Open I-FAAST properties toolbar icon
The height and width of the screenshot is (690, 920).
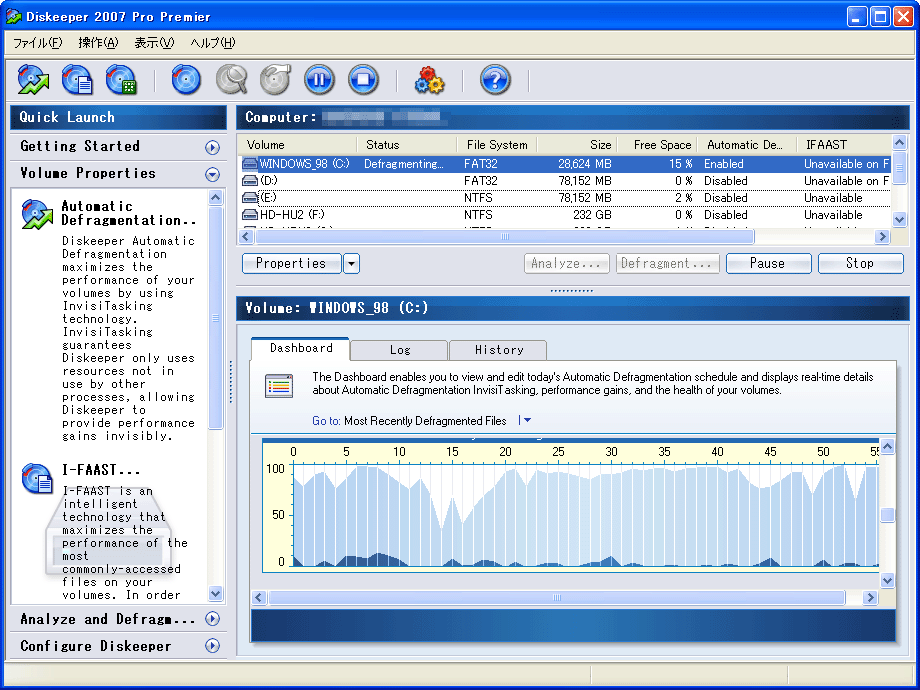[x=77, y=79]
